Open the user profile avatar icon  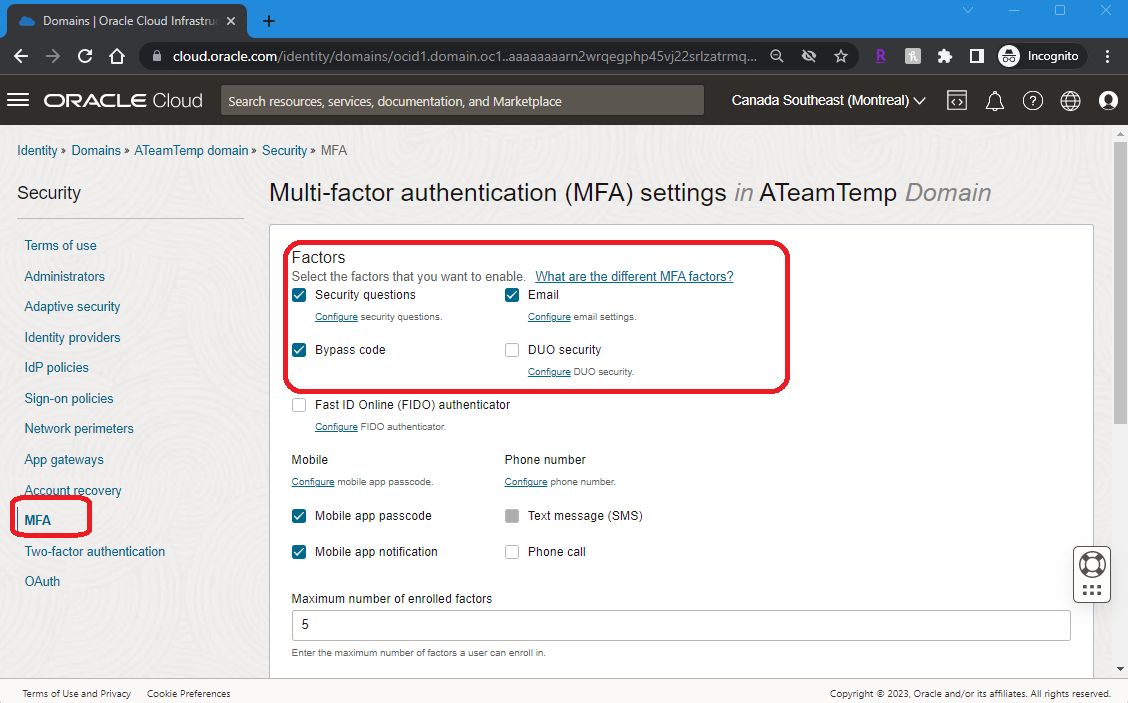click(1108, 101)
